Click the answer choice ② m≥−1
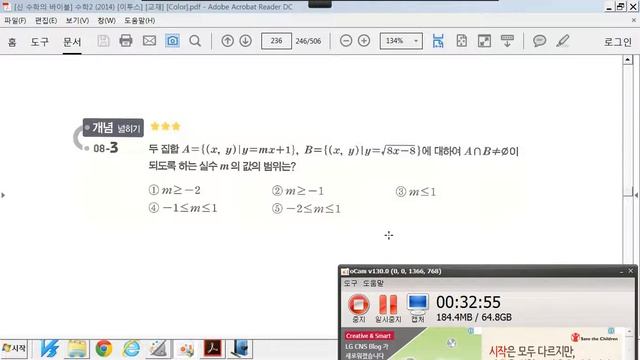The height and width of the screenshot is (360, 640). coord(298,191)
